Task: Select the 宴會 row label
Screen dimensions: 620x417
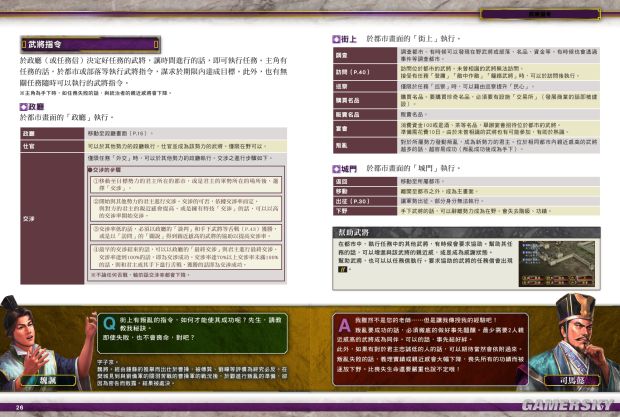Action: click(365, 129)
